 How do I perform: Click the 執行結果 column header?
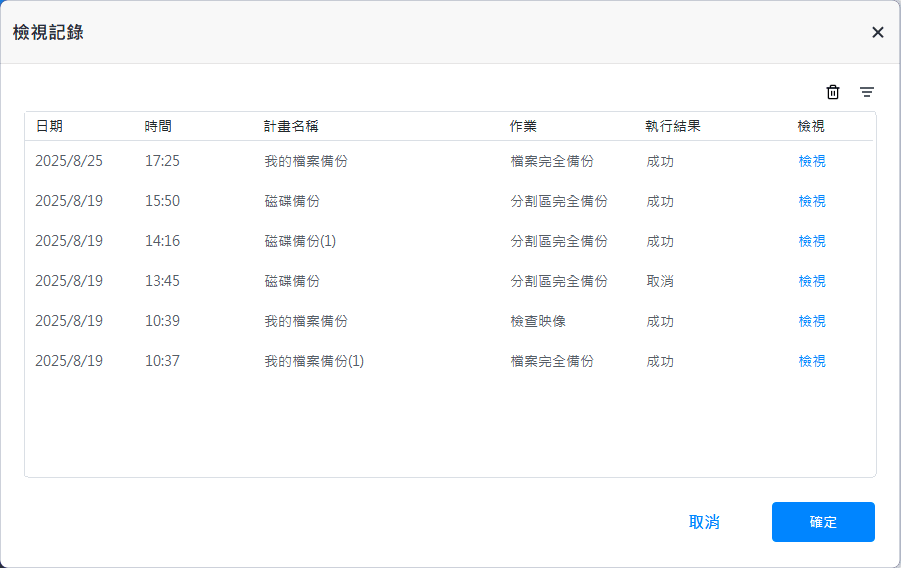click(673, 126)
